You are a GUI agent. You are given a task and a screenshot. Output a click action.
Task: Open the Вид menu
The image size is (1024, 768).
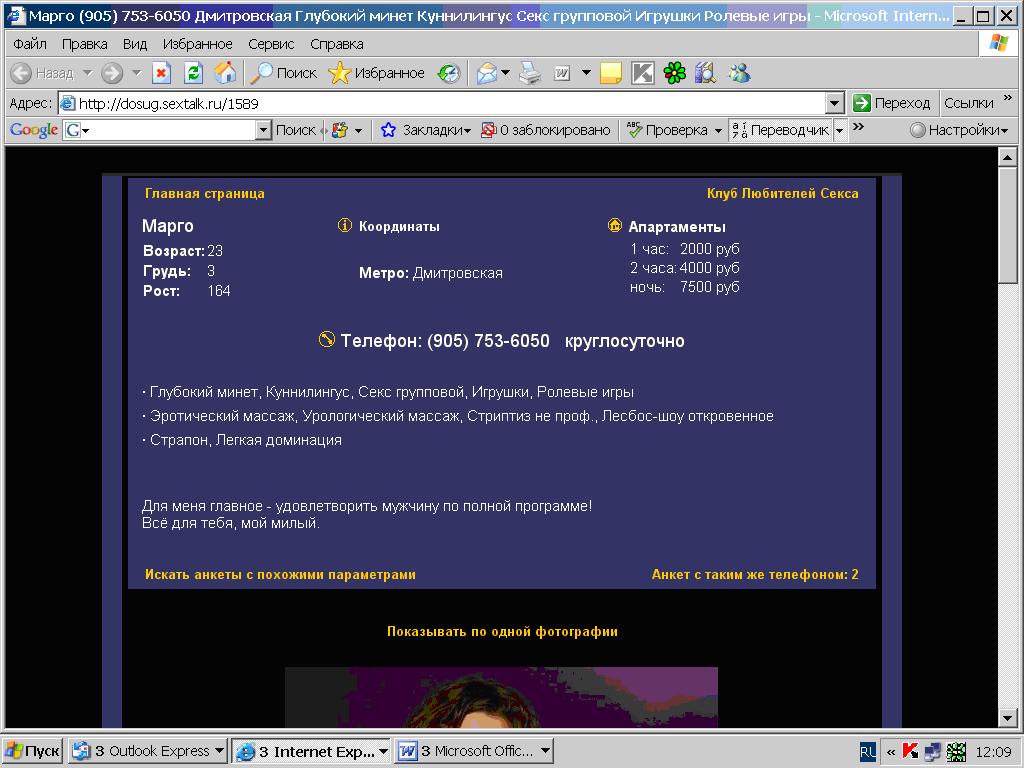(135, 44)
